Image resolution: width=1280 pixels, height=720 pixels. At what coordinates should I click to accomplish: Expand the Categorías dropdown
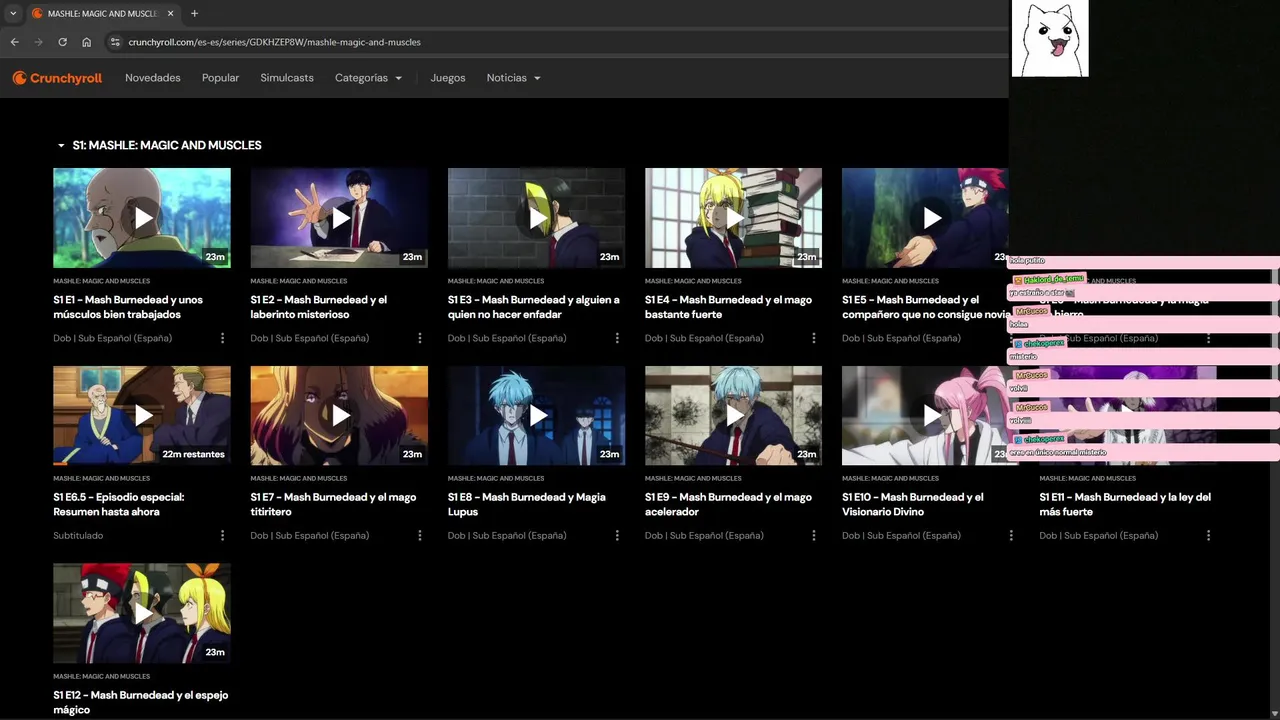pyautogui.click(x=368, y=78)
